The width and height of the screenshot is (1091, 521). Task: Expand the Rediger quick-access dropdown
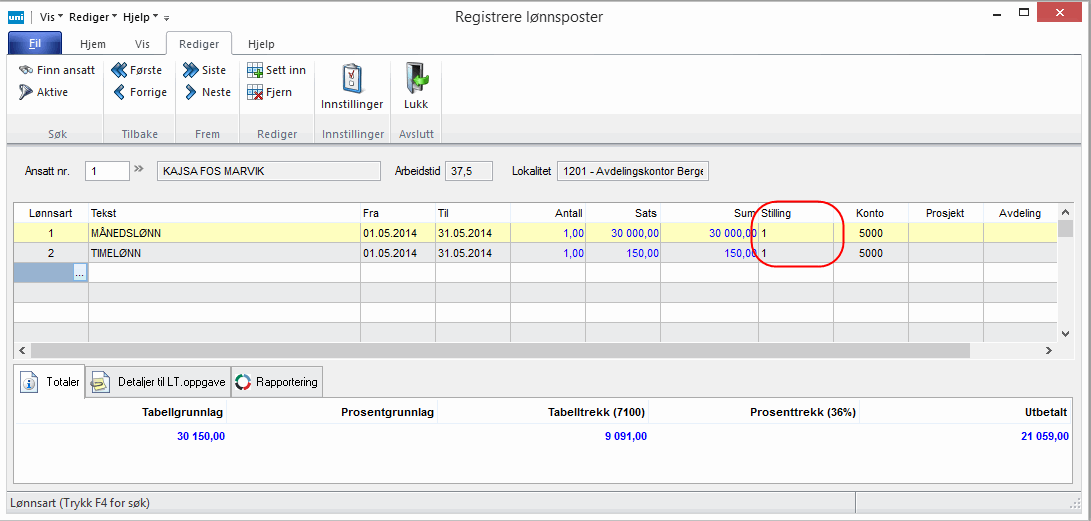coord(92,17)
